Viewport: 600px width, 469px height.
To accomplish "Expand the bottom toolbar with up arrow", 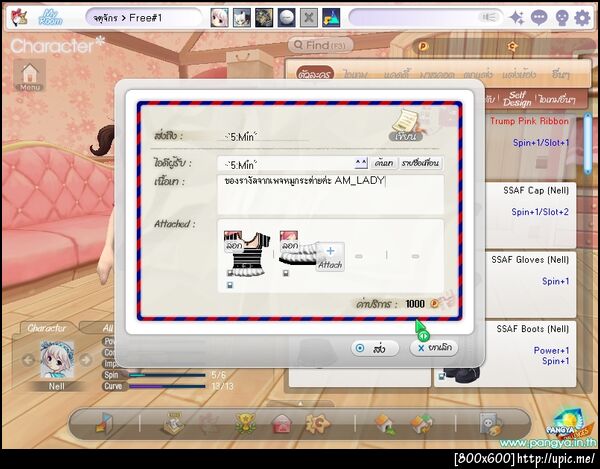I will coord(300,404).
